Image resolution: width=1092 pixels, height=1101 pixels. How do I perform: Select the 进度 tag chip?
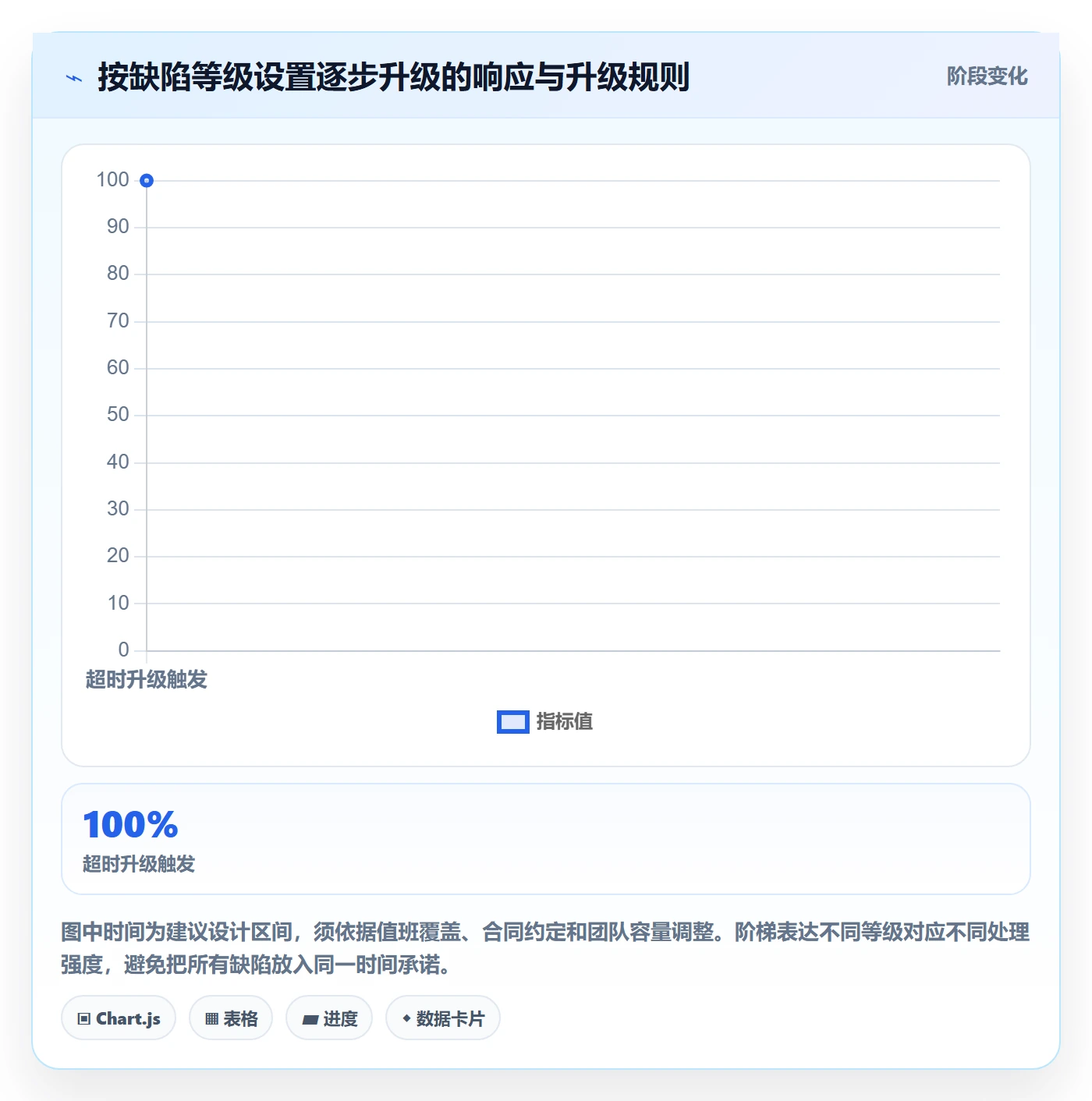329,1018
